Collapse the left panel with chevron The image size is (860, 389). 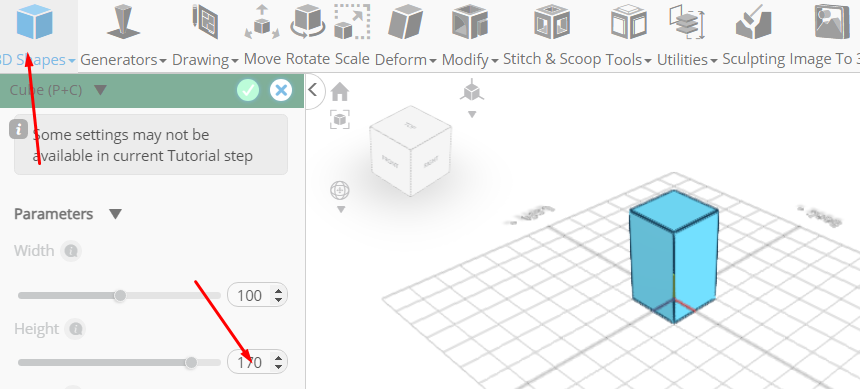(313, 89)
